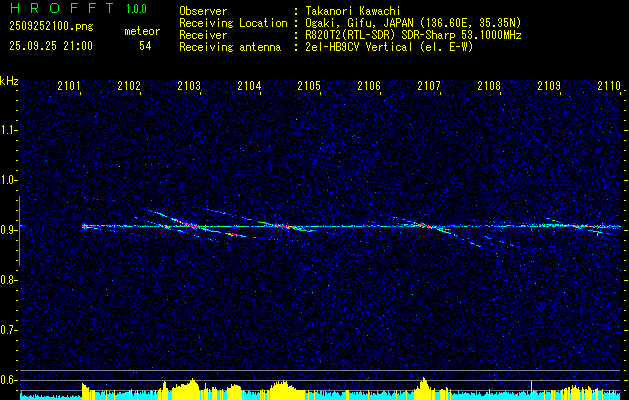Click the 1.1 kHz axis label
Screen dimensions: 629x400
pyautogui.click(x=8, y=130)
